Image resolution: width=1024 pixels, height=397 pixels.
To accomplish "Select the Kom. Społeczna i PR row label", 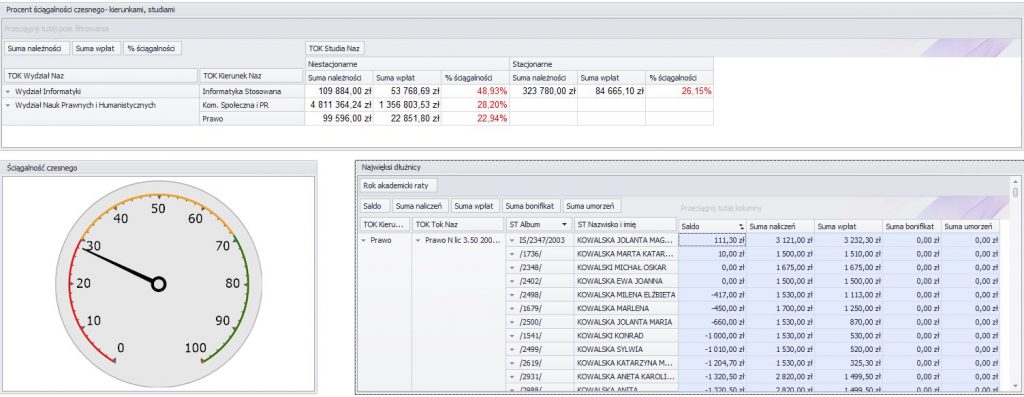I will tap(251, 105).
